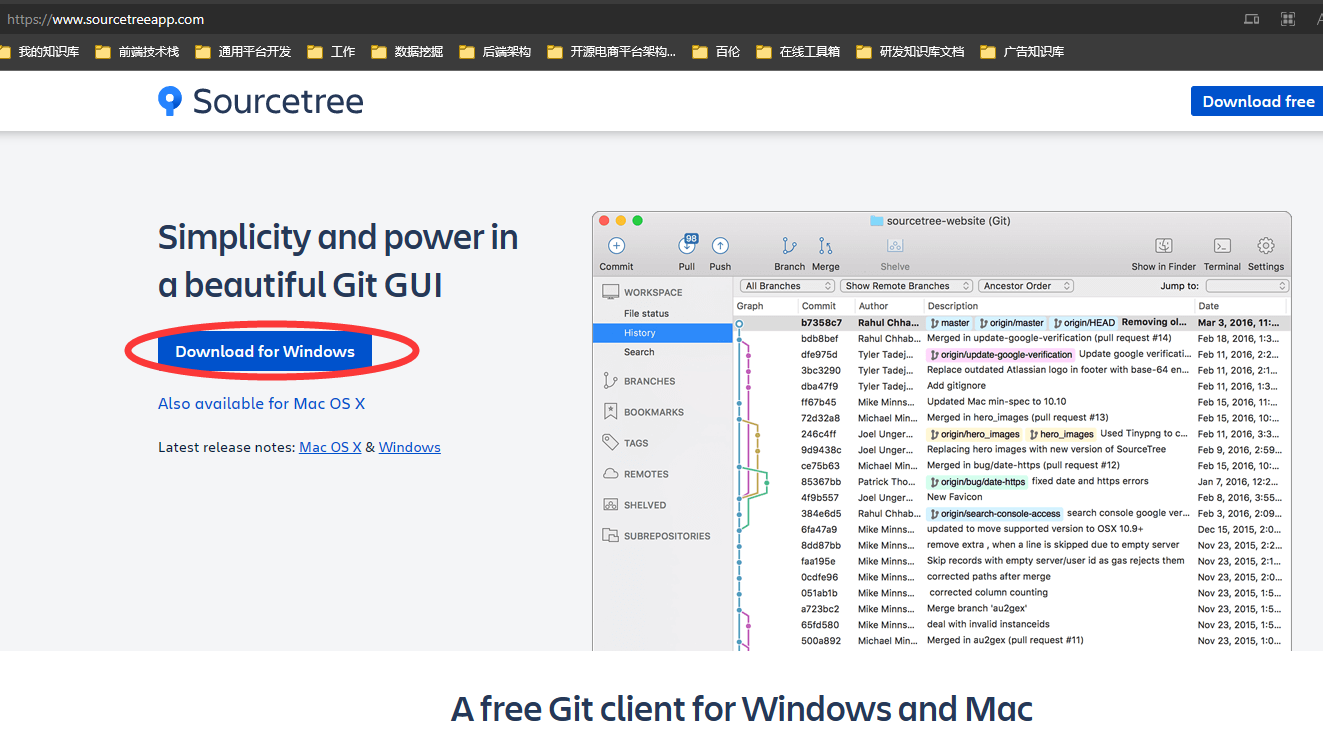Open the All Branches dropdown
Image resolution: width=1323 pixels, height=738 pixels.
pyautogui.click(x=787, y=286)
